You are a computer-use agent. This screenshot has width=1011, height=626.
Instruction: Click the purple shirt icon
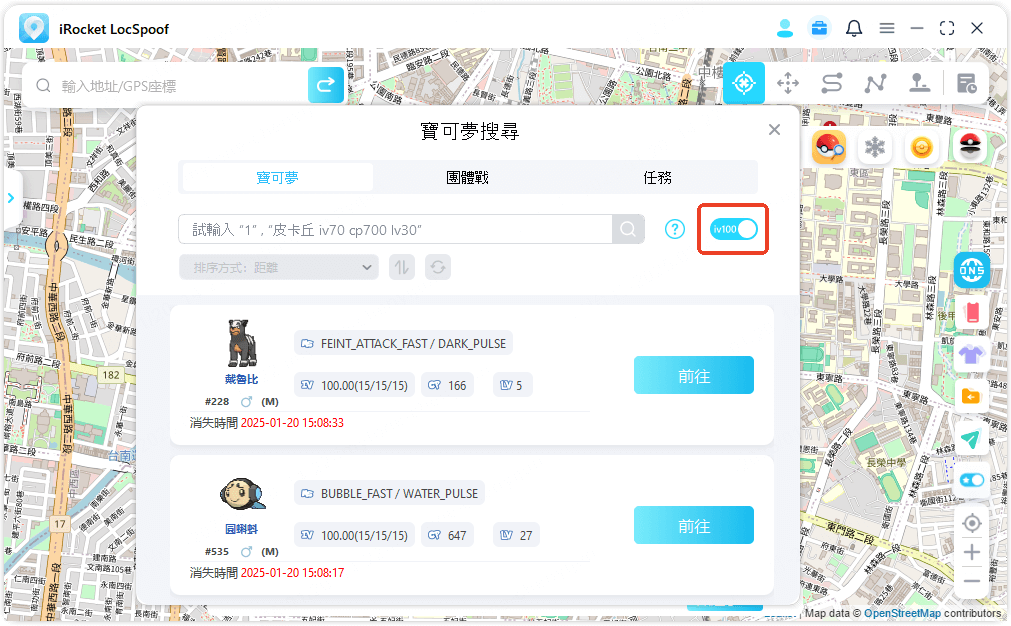pyautogui.click(x=972, y=354)
